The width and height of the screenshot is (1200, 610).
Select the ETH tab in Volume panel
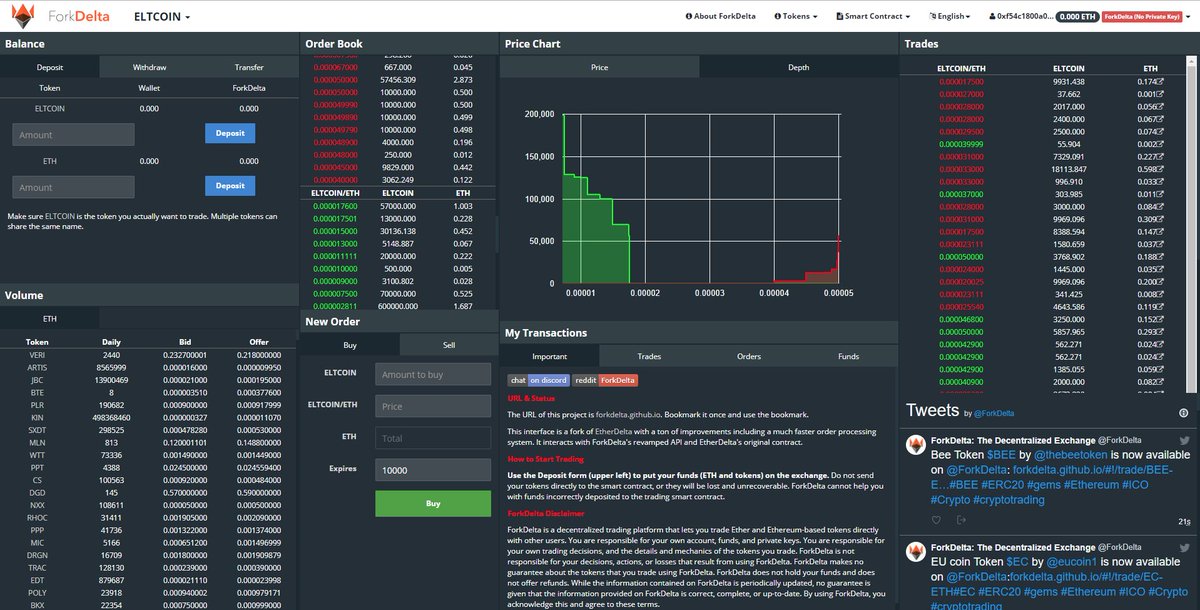pos(50,318)
